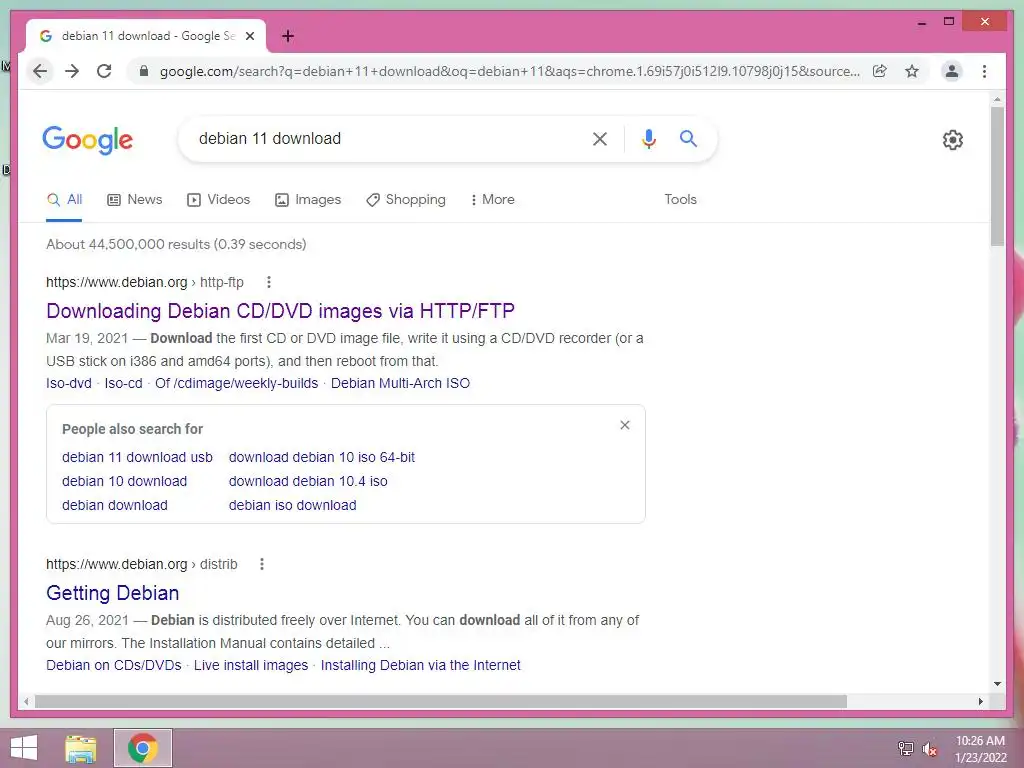This screenshot has width=1024, height=768.
Task: Search for 'debian 10 download' suggestion
Action: (x=125, y=481)
